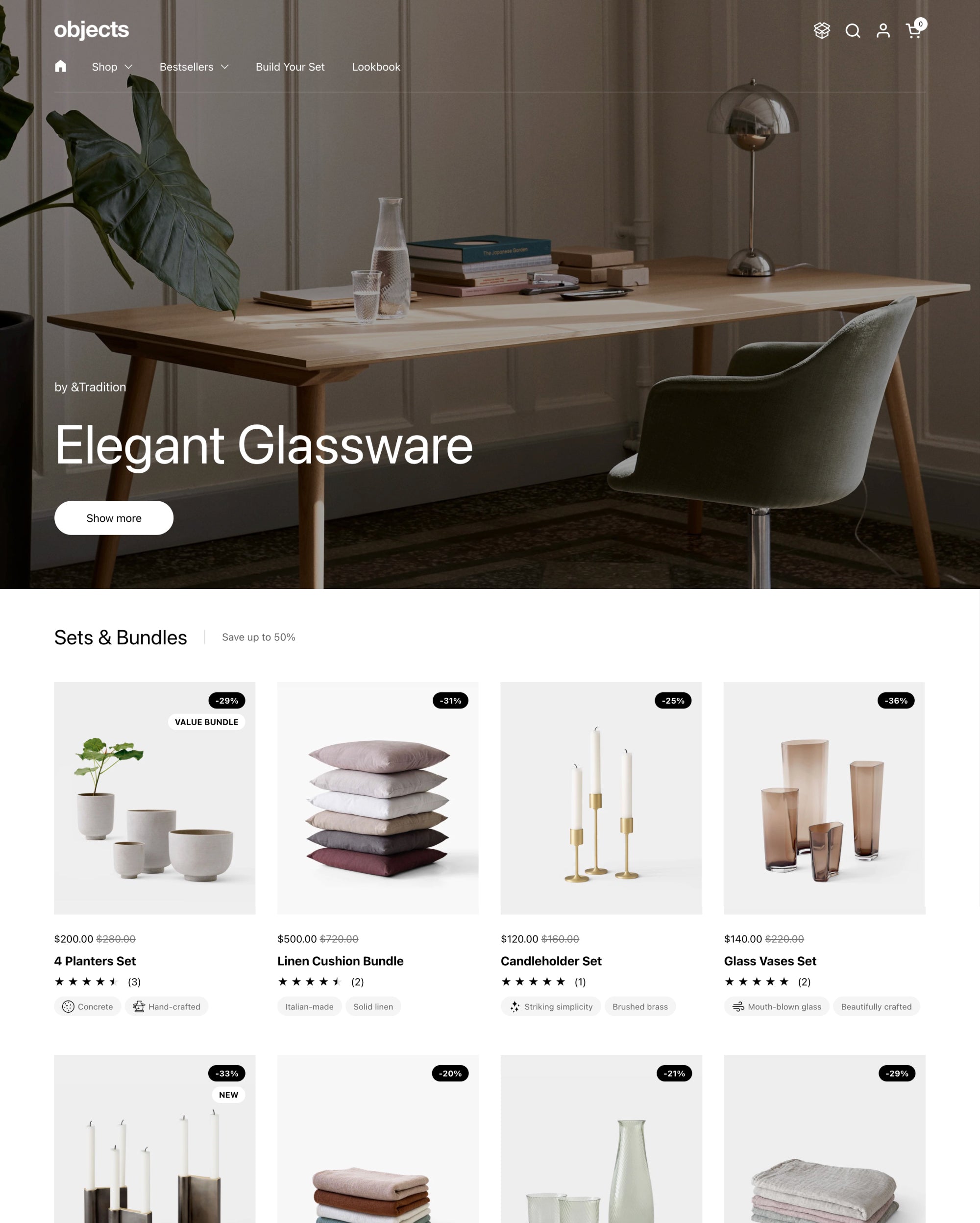The image size is (980, 1223).
Task: Navigate to Lookbook page
Action: click(375, 66)
